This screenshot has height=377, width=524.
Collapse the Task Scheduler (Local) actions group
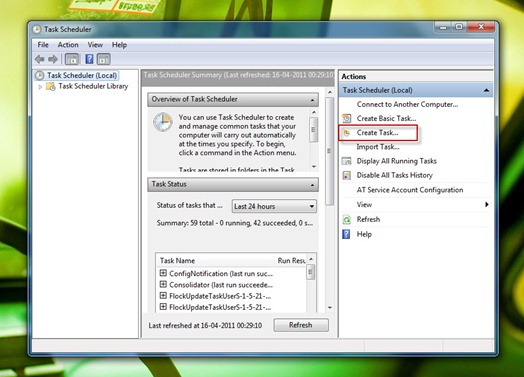[486, 90]
